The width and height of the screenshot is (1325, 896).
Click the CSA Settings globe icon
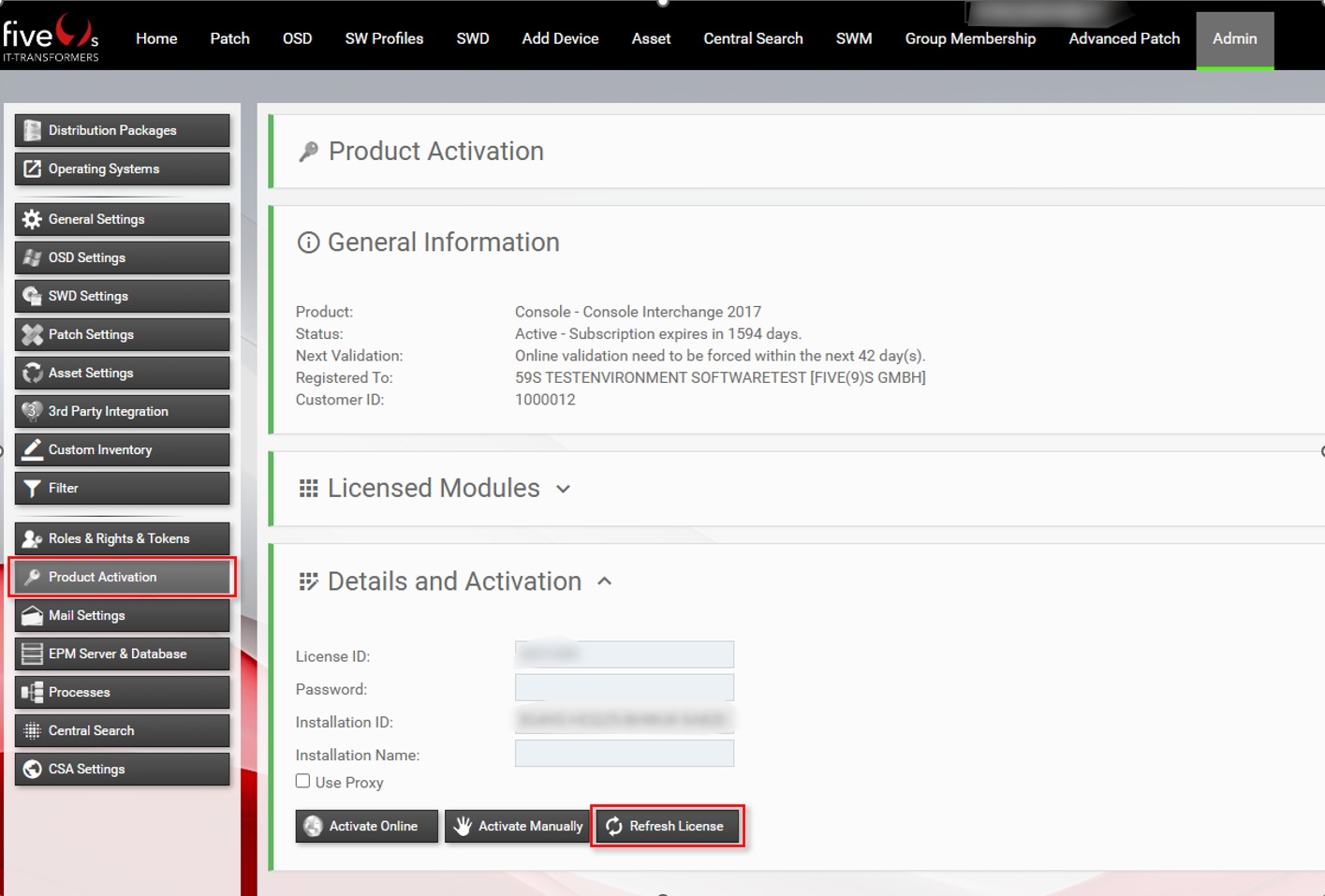(x=32, y=769)
